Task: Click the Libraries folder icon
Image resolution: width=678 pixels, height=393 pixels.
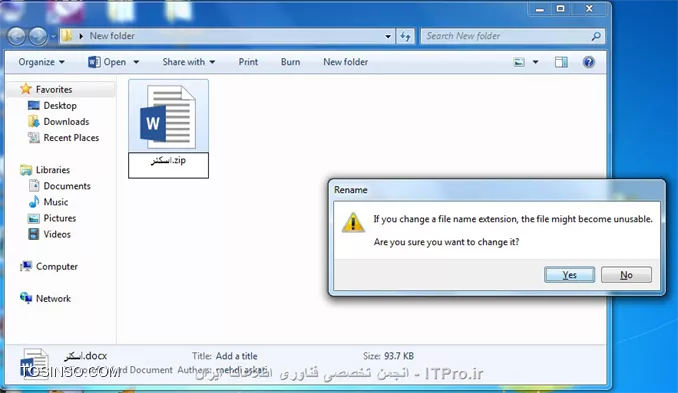Action: 26,170
